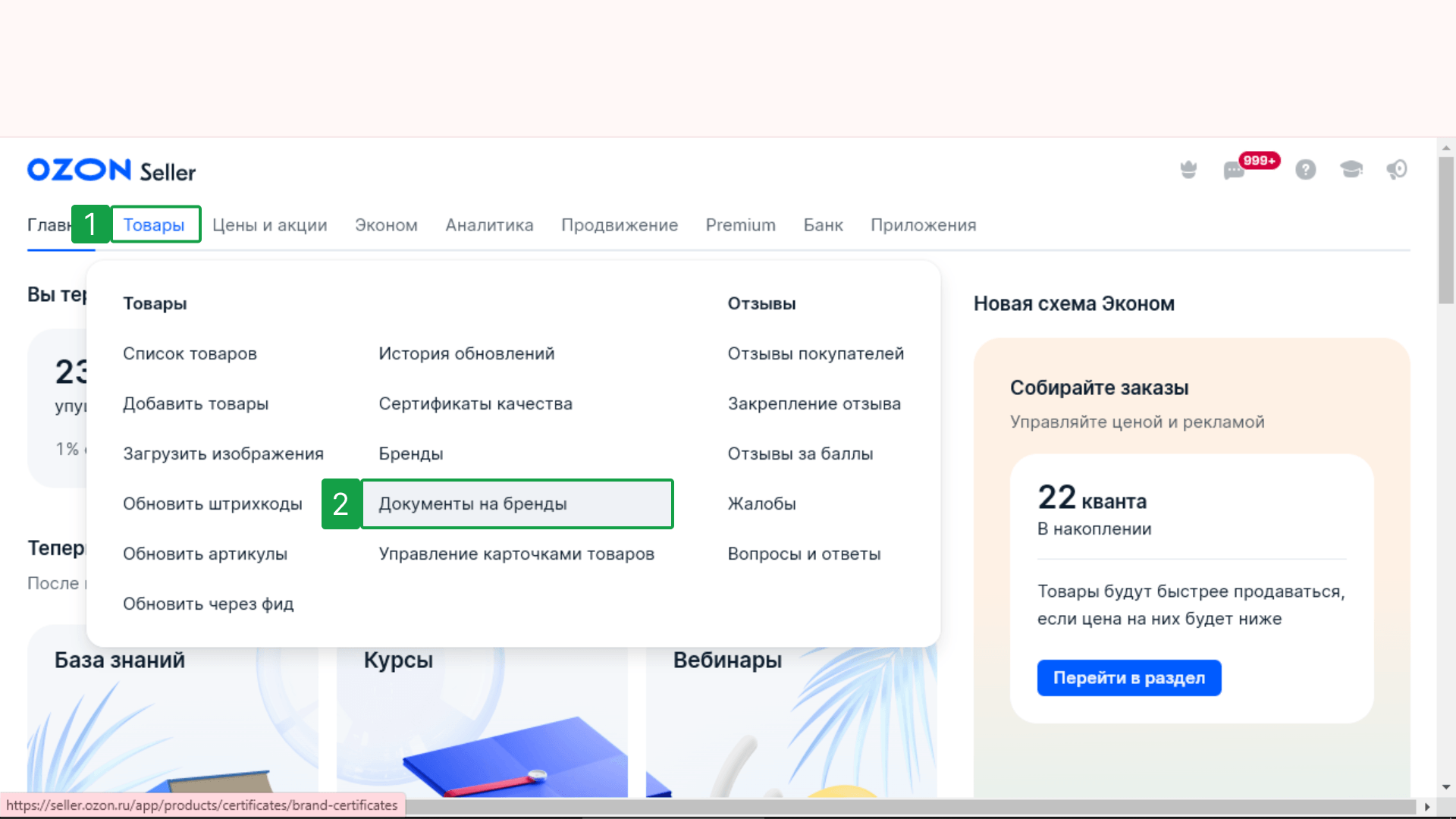The image size is (1456, 819).
Task: Click the Перейти в раздел button
Action: [1129, 678]
